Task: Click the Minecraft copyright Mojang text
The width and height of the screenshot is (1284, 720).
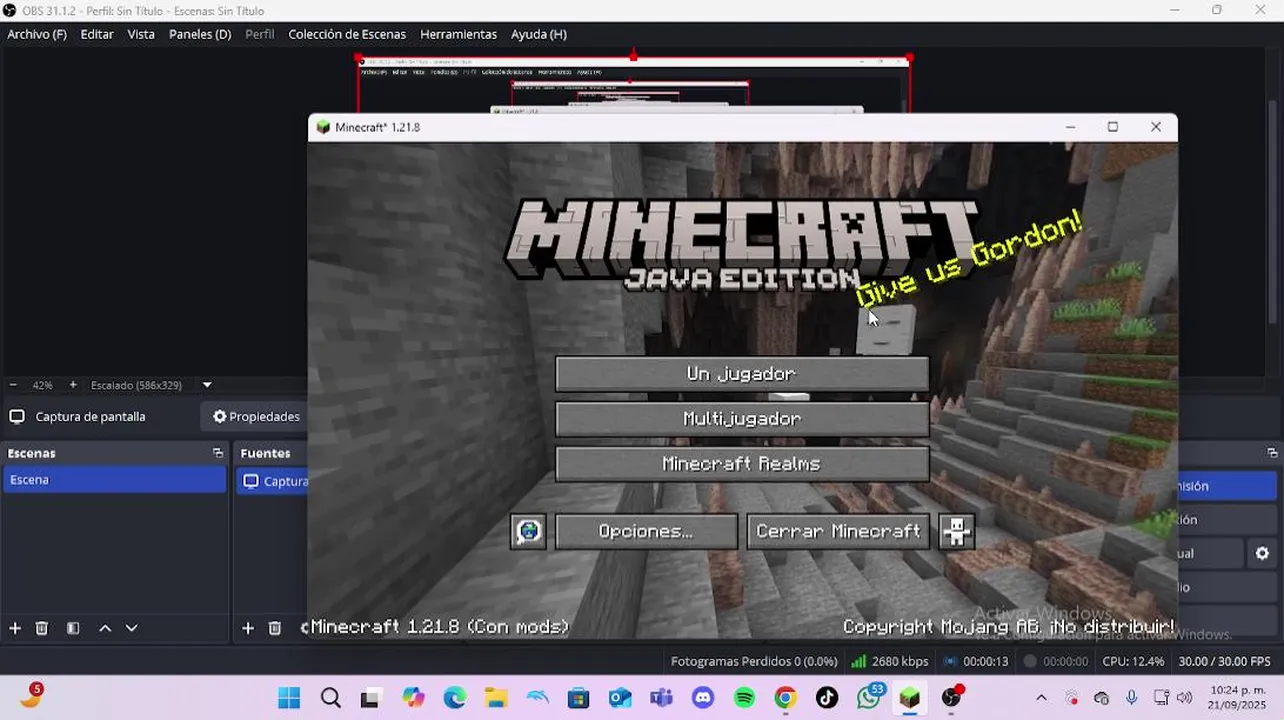Action: point(1008,627)
